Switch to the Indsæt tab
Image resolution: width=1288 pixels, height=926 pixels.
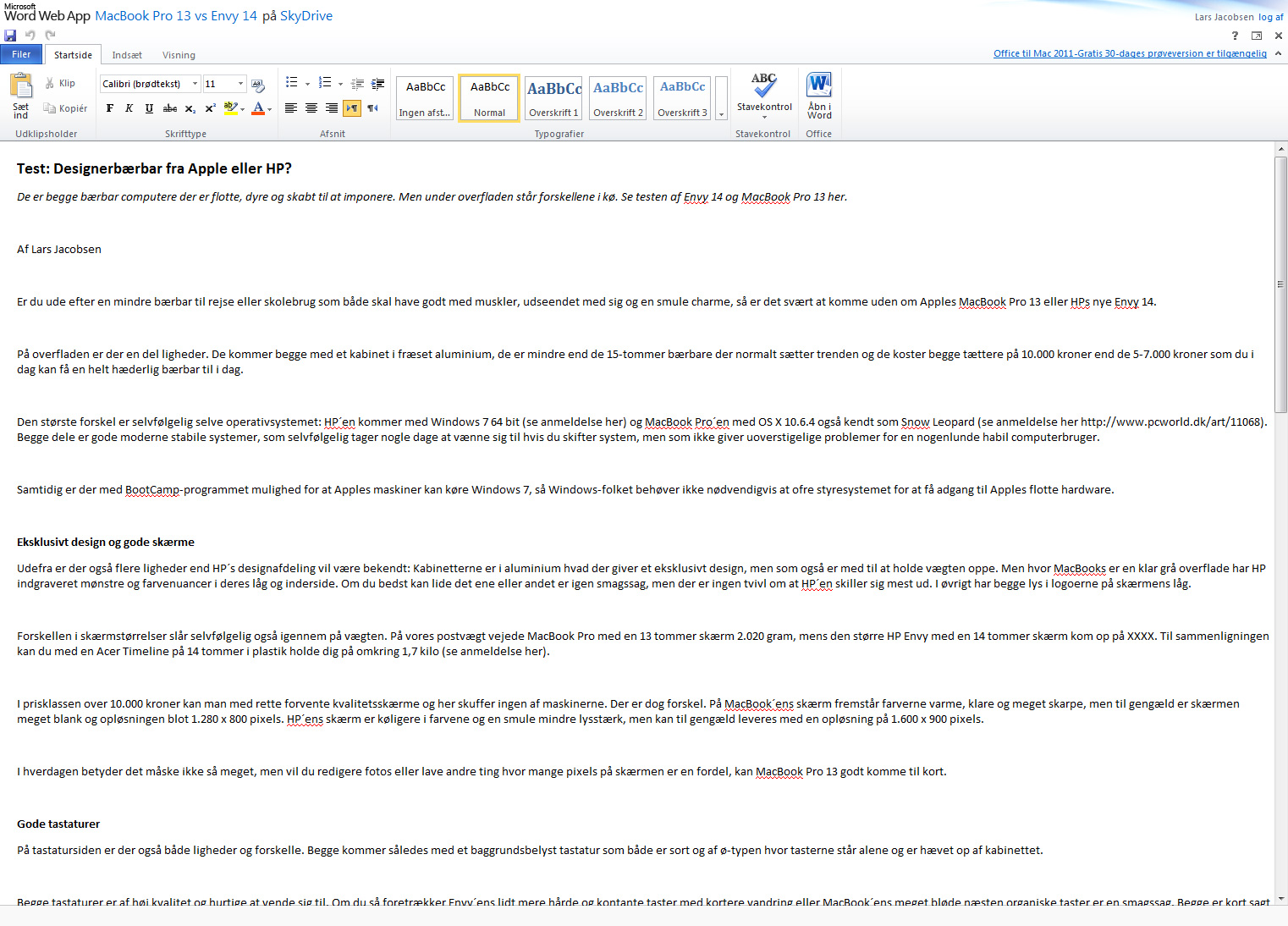click(127, 55)
